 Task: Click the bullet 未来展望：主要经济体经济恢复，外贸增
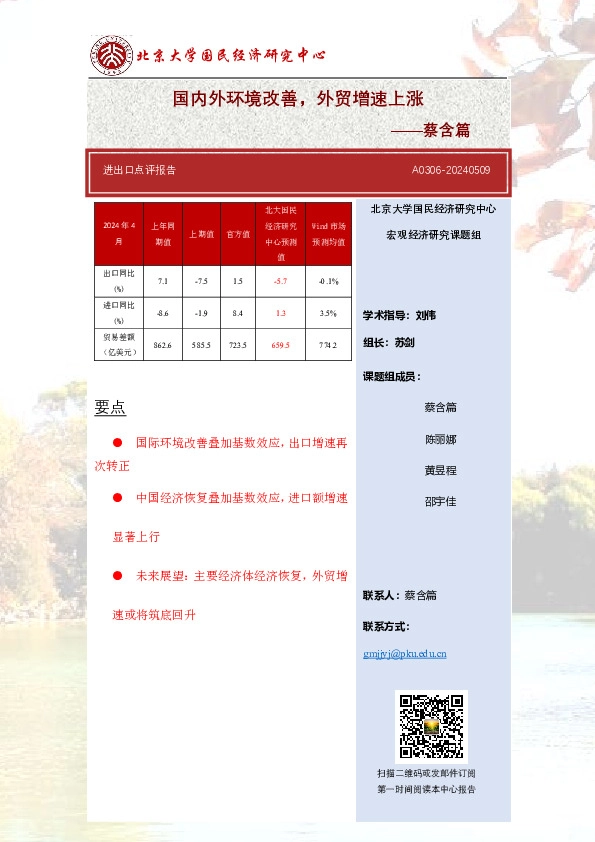242,576
